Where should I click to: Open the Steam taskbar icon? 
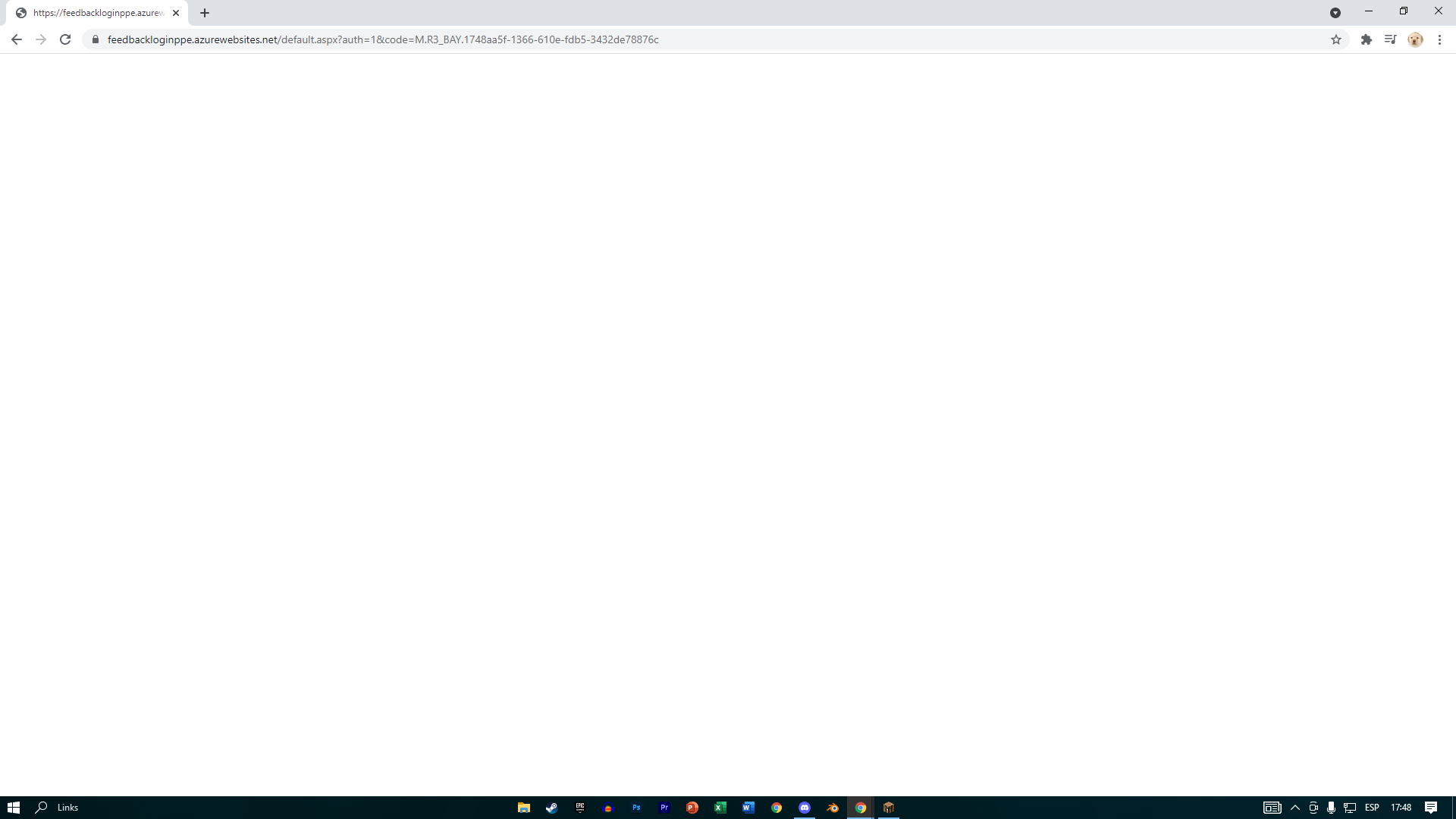click(x=552, y=808)
